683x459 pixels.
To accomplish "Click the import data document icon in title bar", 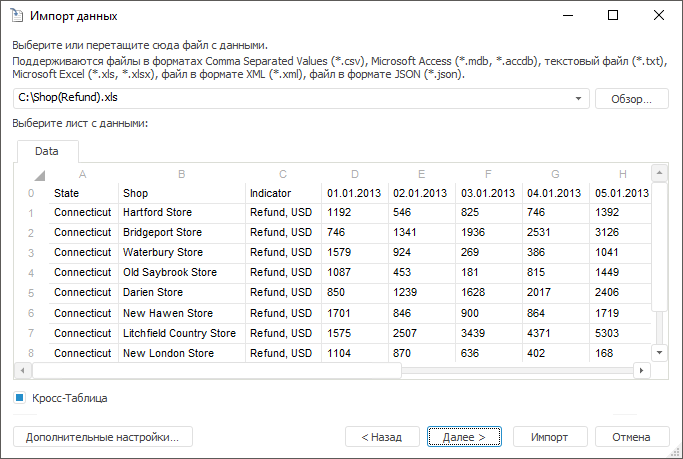I will click(x=18, y=16).
